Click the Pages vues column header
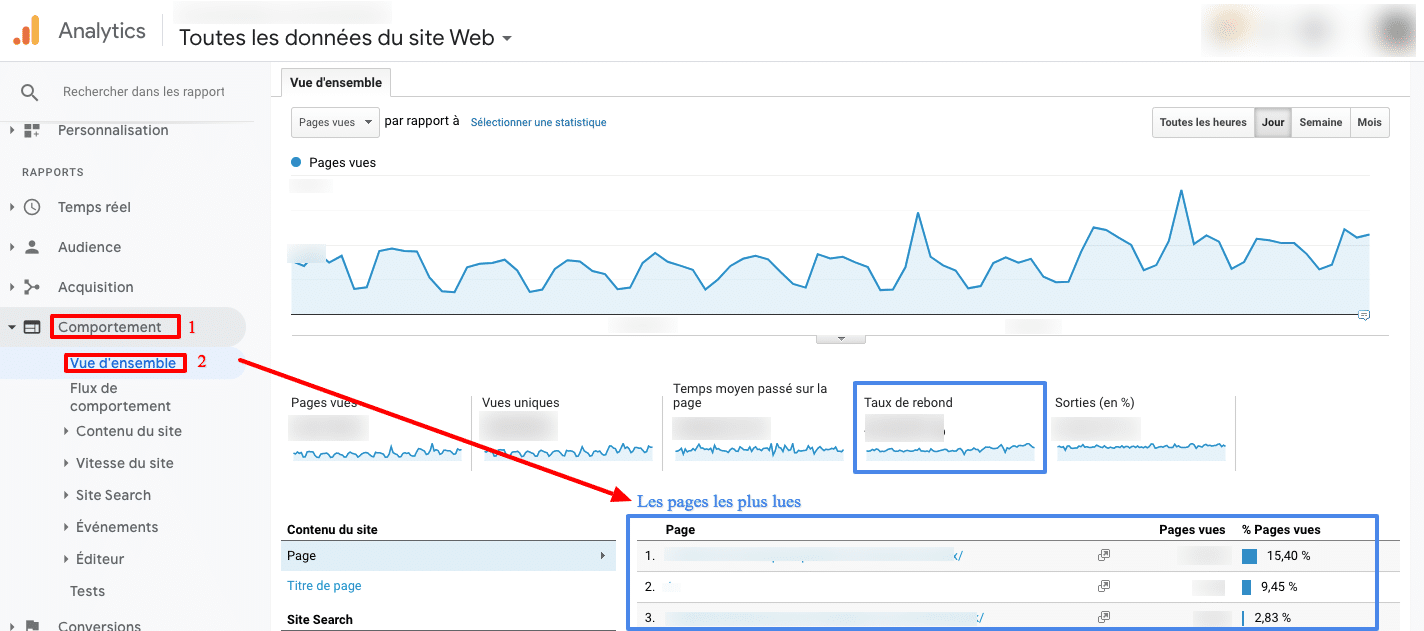Screen dimensions: 1424x631 1192,529
